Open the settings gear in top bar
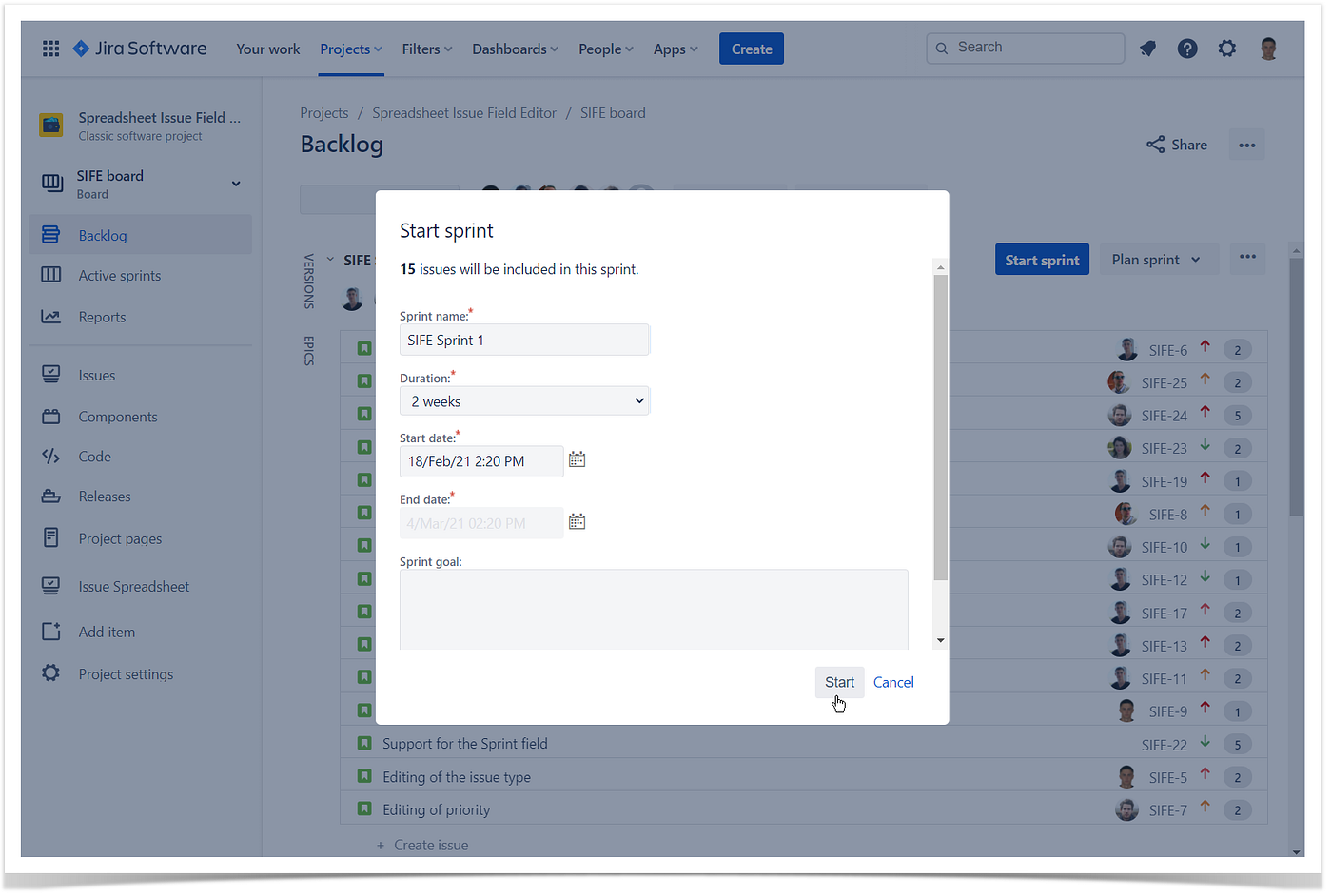This screenshot has width=1332, height=896. pos(1227,49)
